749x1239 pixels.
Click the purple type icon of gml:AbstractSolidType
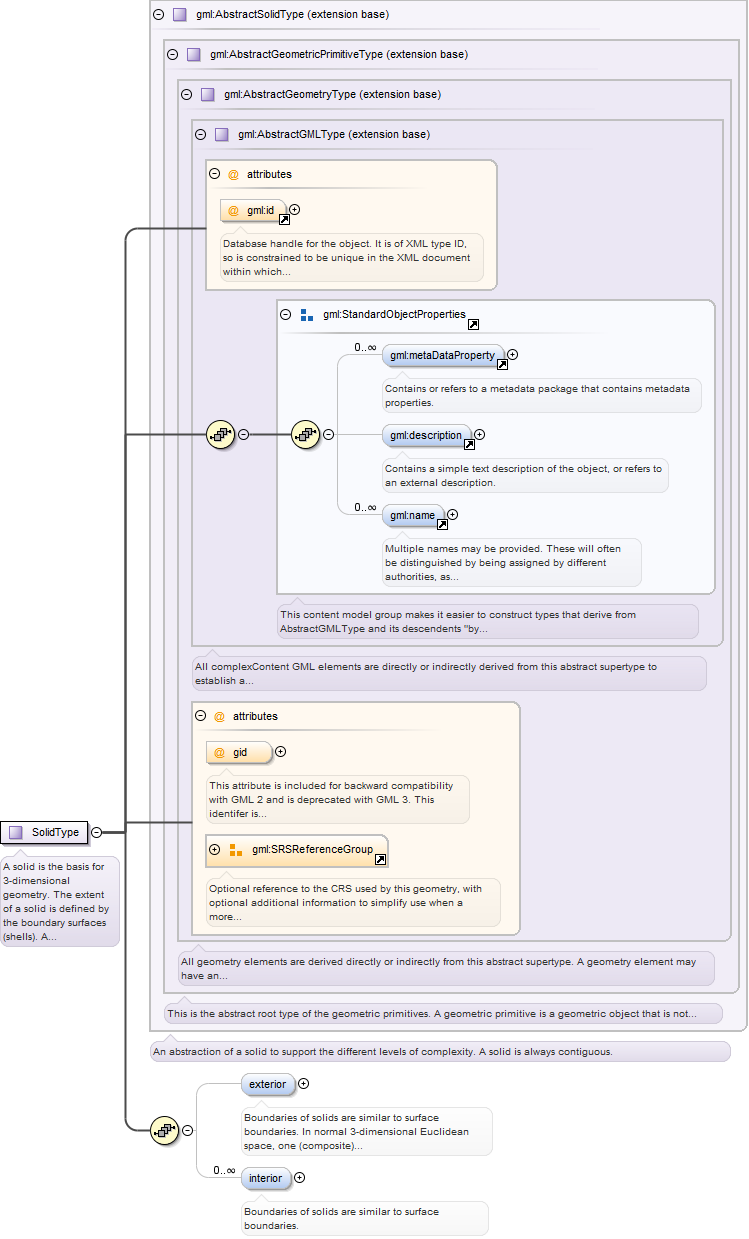tap(180, 15)
